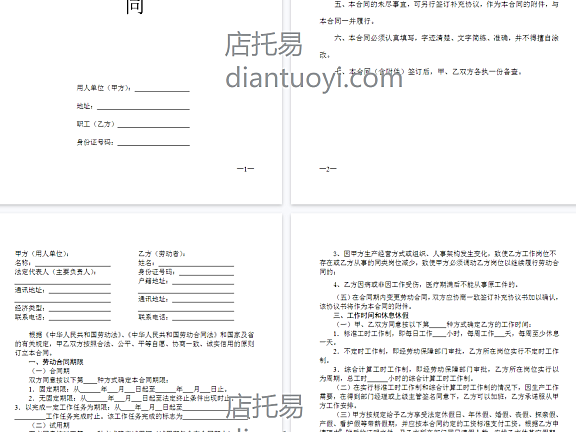Click the "经济类型" label
The height and width of the screenshot is (432, 576).
click(30, 308)
